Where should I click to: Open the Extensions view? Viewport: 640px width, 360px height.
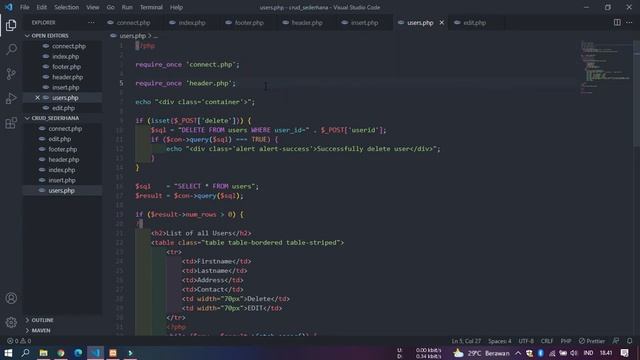pyautogui.click(x=11, y=123)
